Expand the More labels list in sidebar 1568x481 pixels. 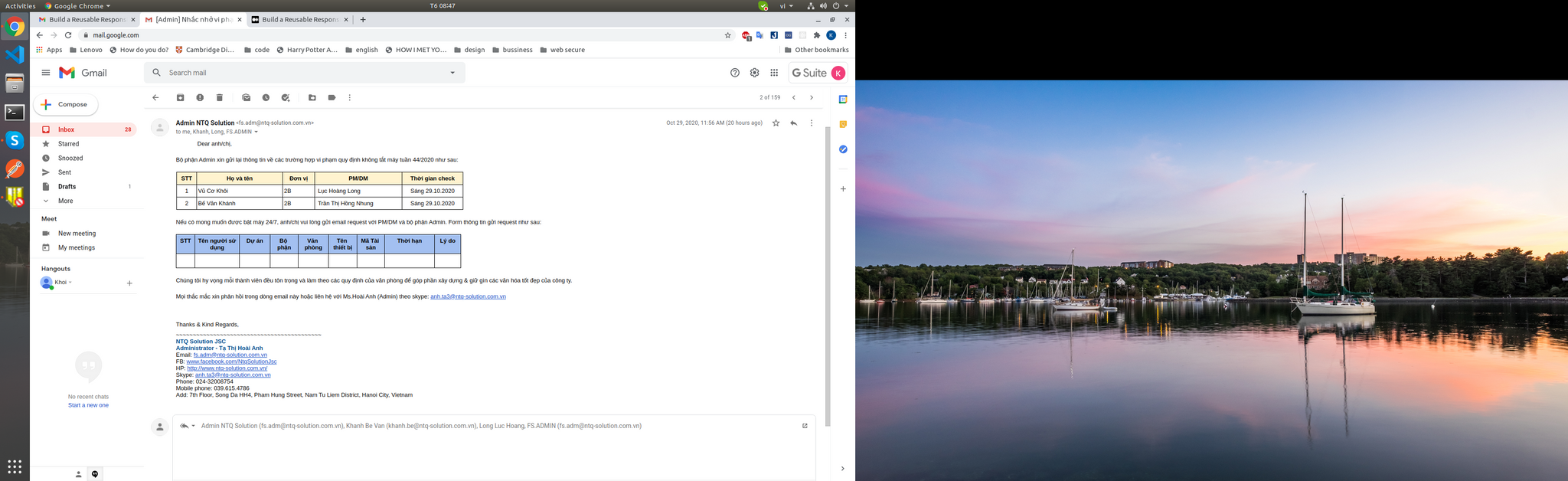65,201
